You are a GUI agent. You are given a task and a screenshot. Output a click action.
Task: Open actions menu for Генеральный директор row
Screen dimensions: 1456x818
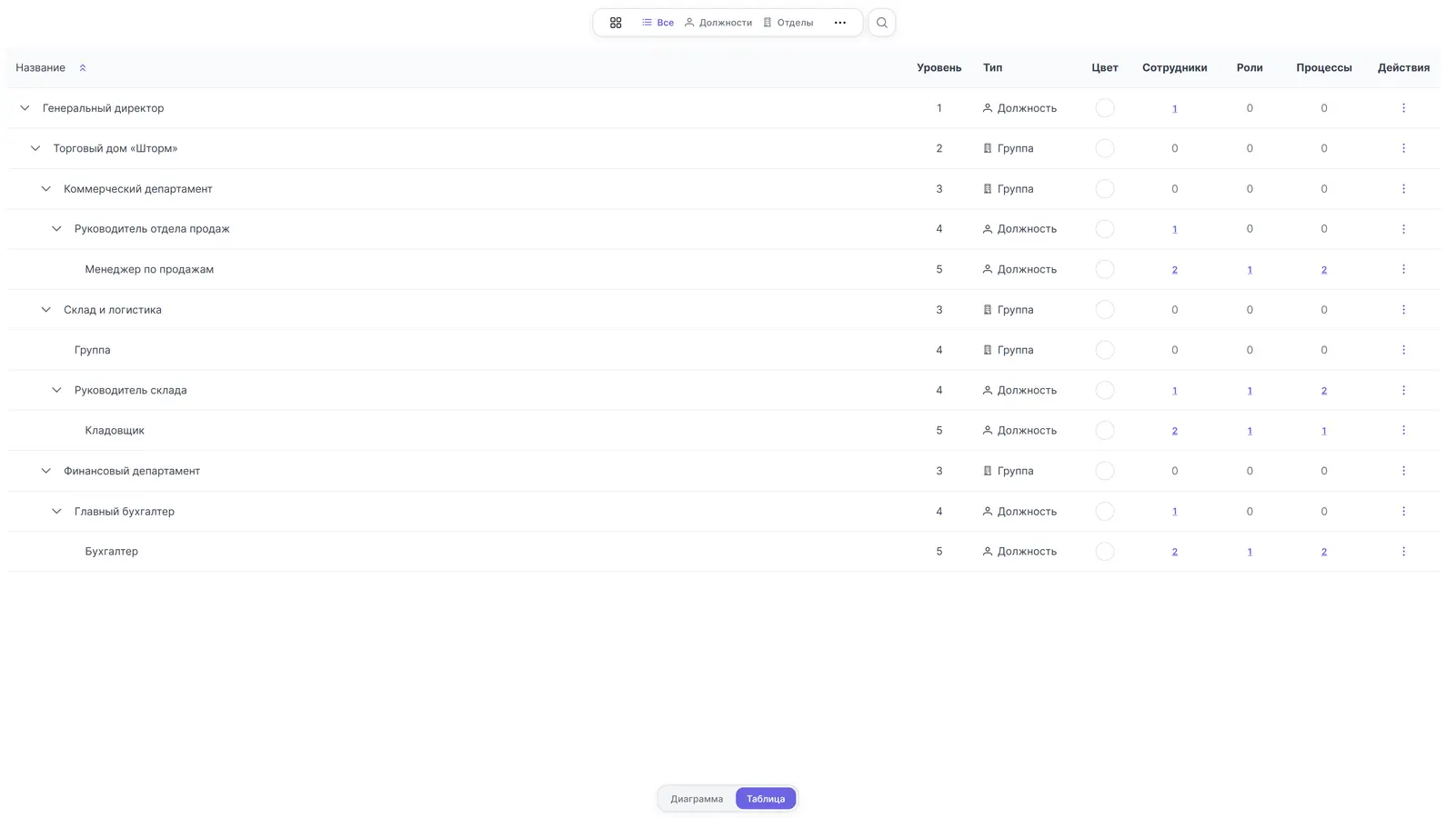coord(1403,108)
